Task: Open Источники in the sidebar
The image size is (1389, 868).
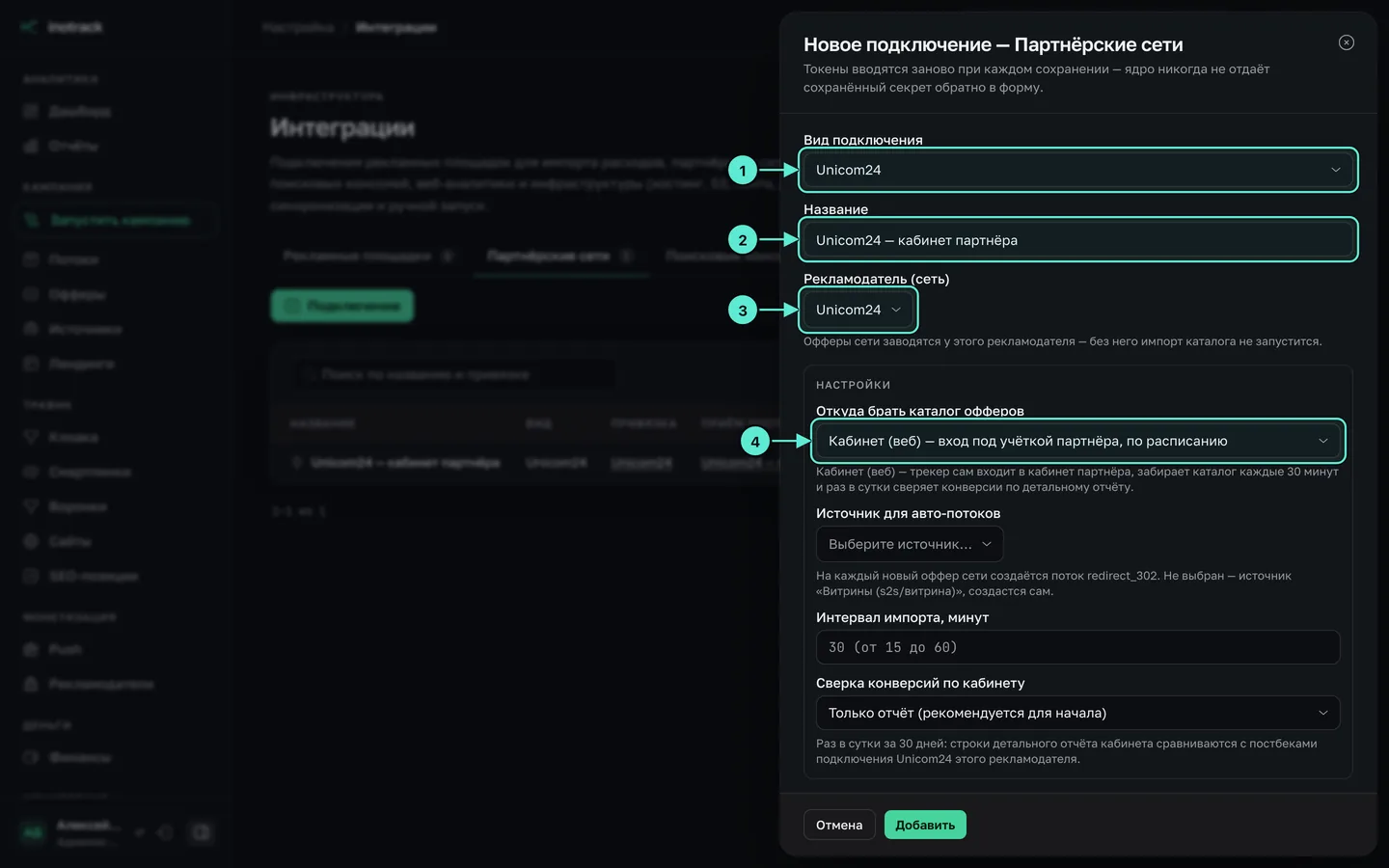Action: (x=85, y=329)
